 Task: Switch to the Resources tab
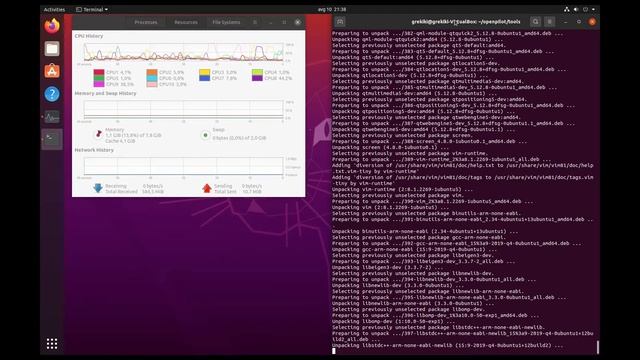point(186,22)
